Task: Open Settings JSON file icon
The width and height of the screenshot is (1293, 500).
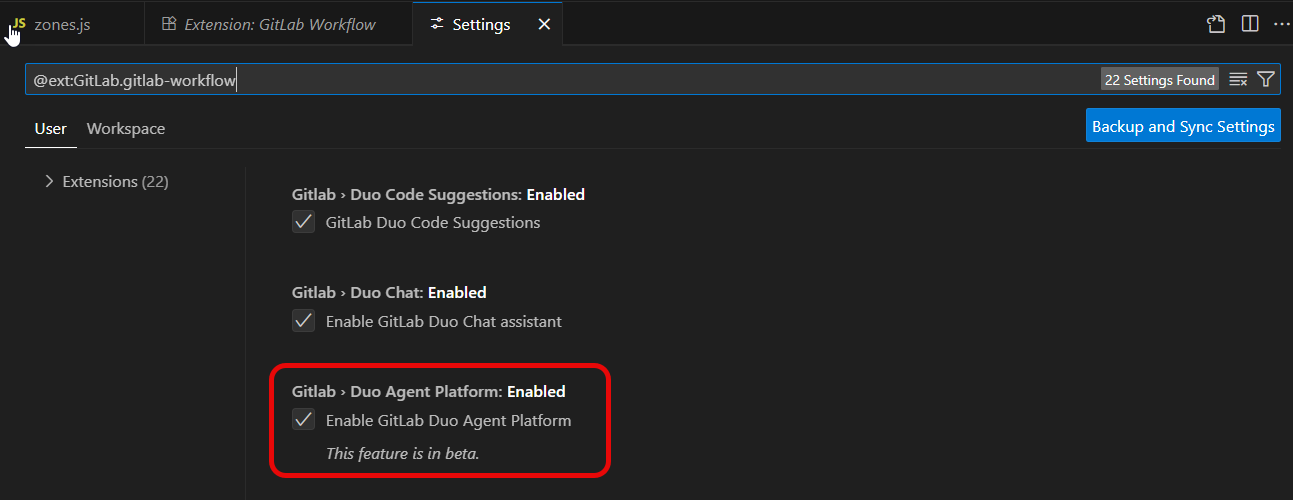Action: pyautogui.click(x=1216, y=24)
